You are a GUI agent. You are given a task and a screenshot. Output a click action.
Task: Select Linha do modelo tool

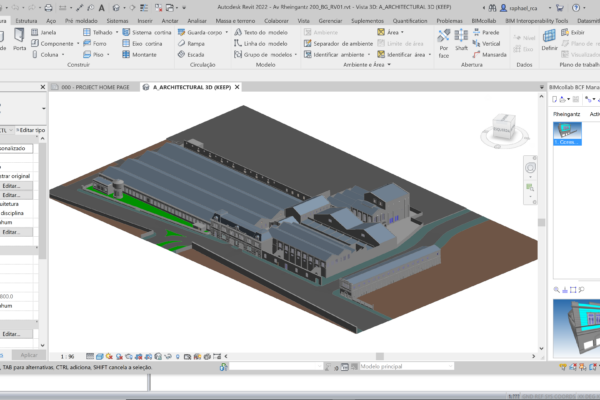point(261,44)
